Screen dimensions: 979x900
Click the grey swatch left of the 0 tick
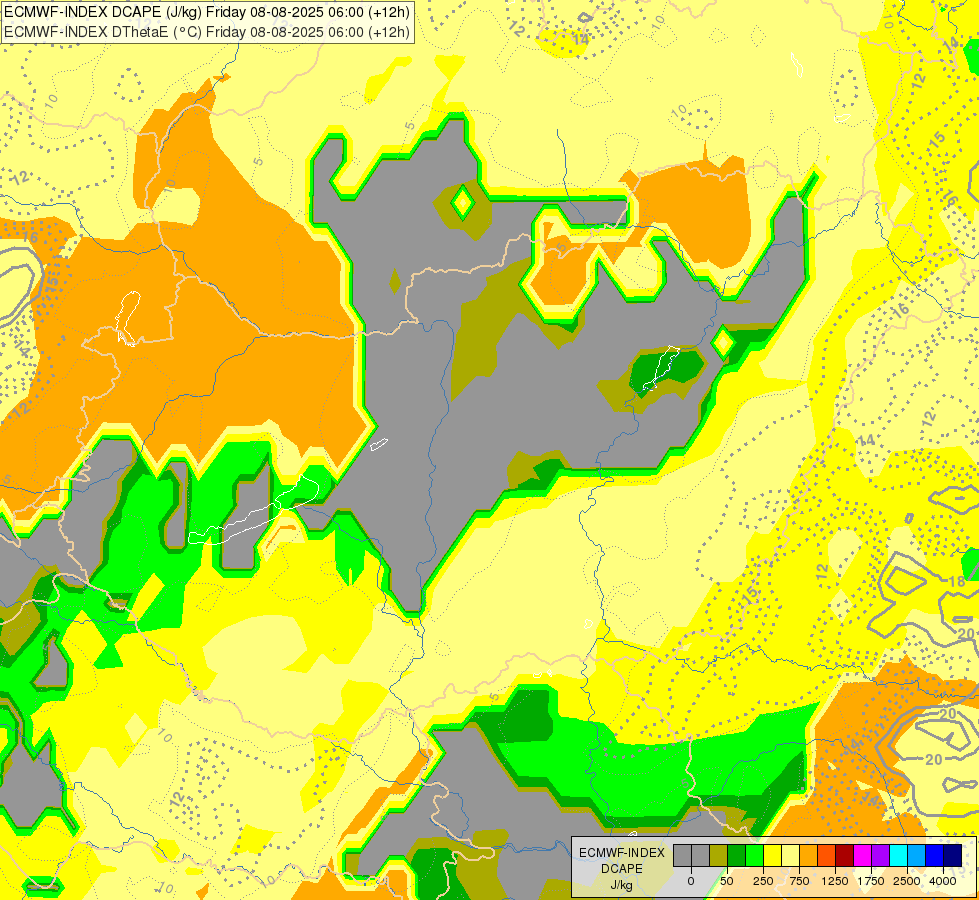click(682, 855)
